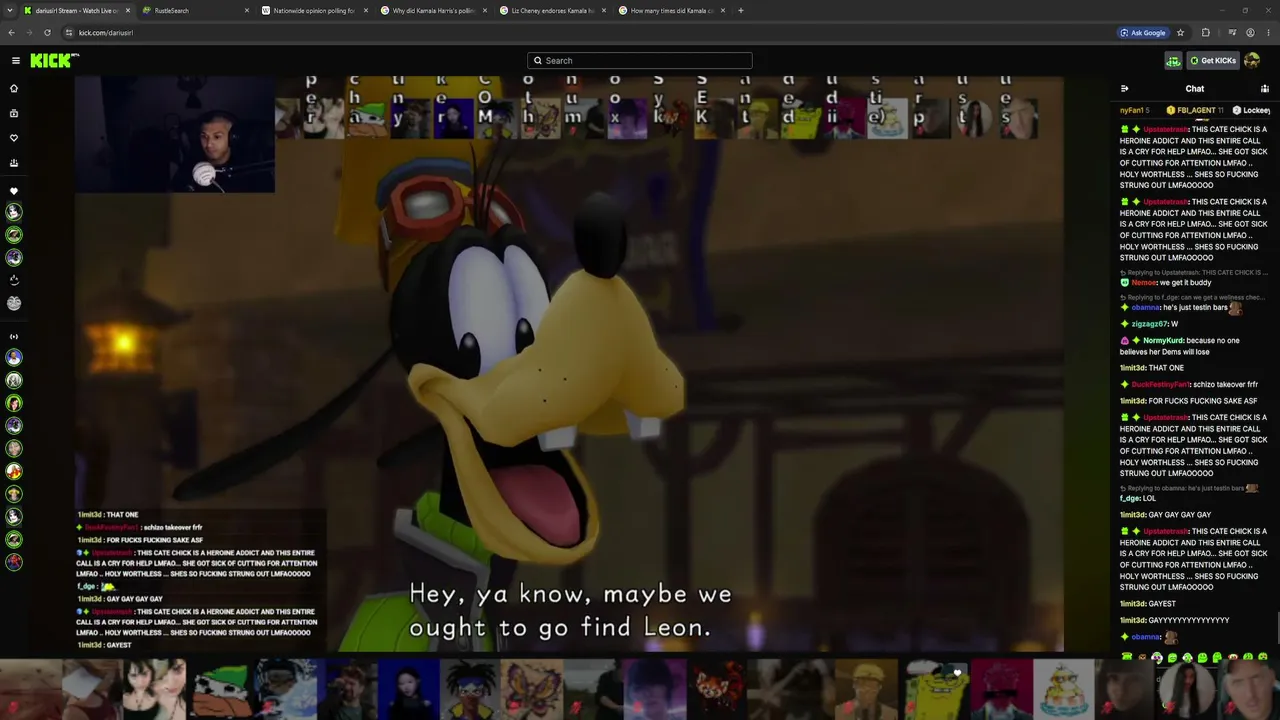This screenshot has height=720, width=1280.
Task: Open your Kick profile avatar menu
Action: coord(1252,61)
